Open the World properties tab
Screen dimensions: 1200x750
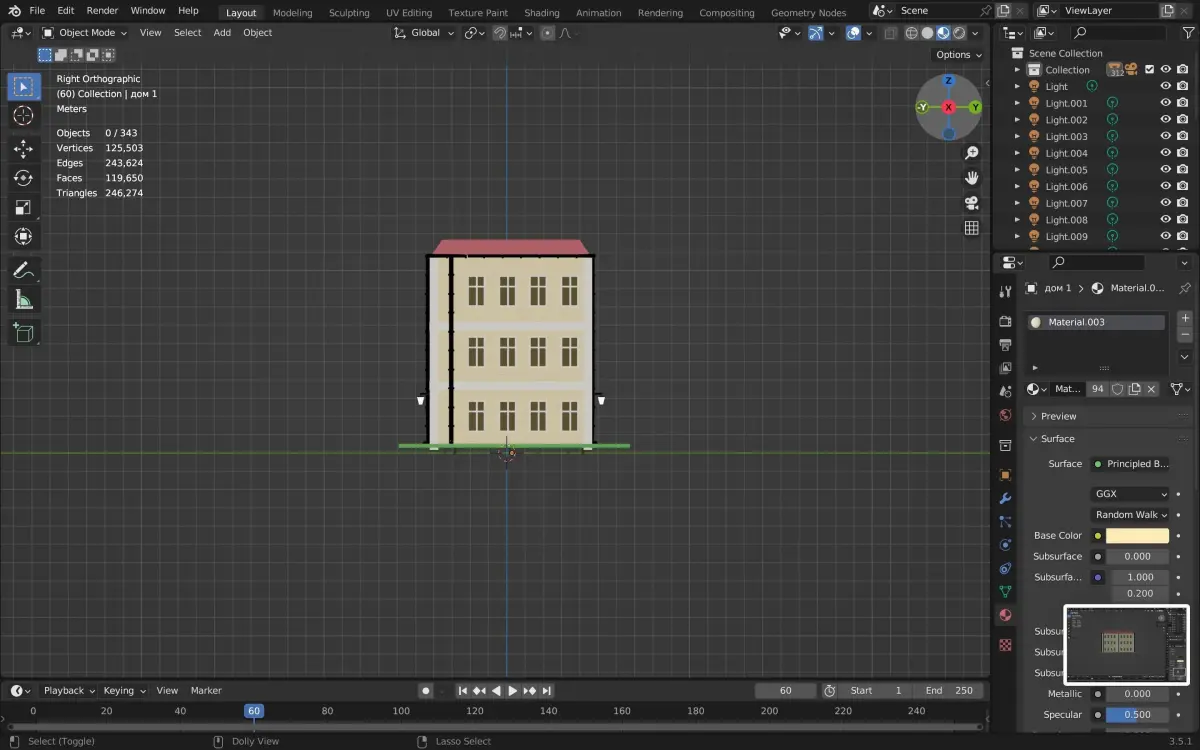point(1006,415)
